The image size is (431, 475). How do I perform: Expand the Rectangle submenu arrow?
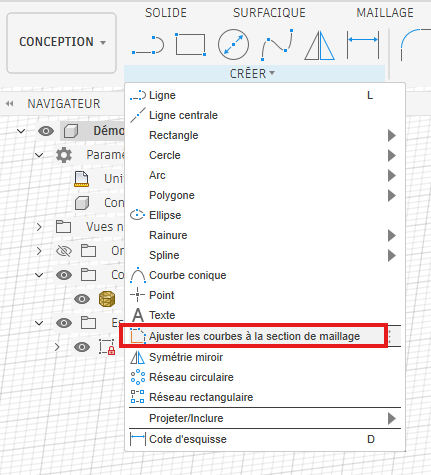coord(392,135)
